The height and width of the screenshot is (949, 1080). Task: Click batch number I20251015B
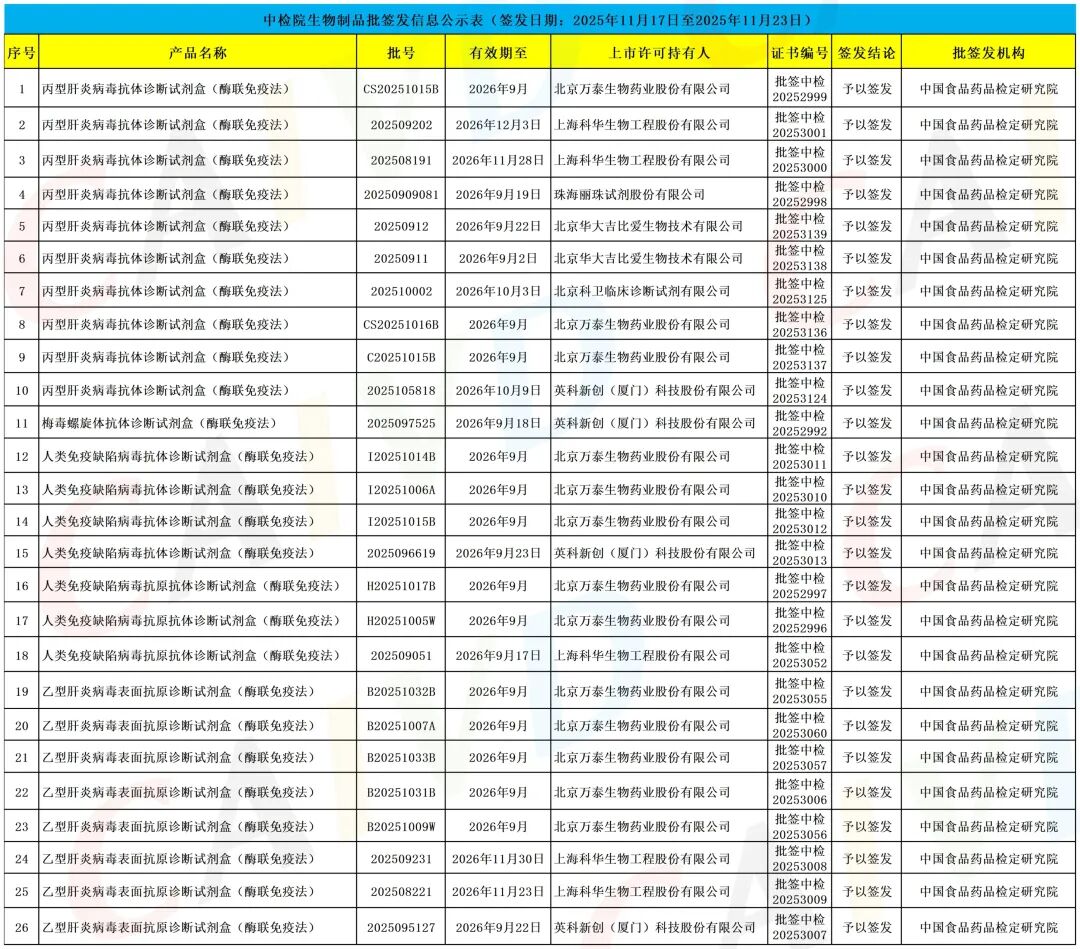401,521
